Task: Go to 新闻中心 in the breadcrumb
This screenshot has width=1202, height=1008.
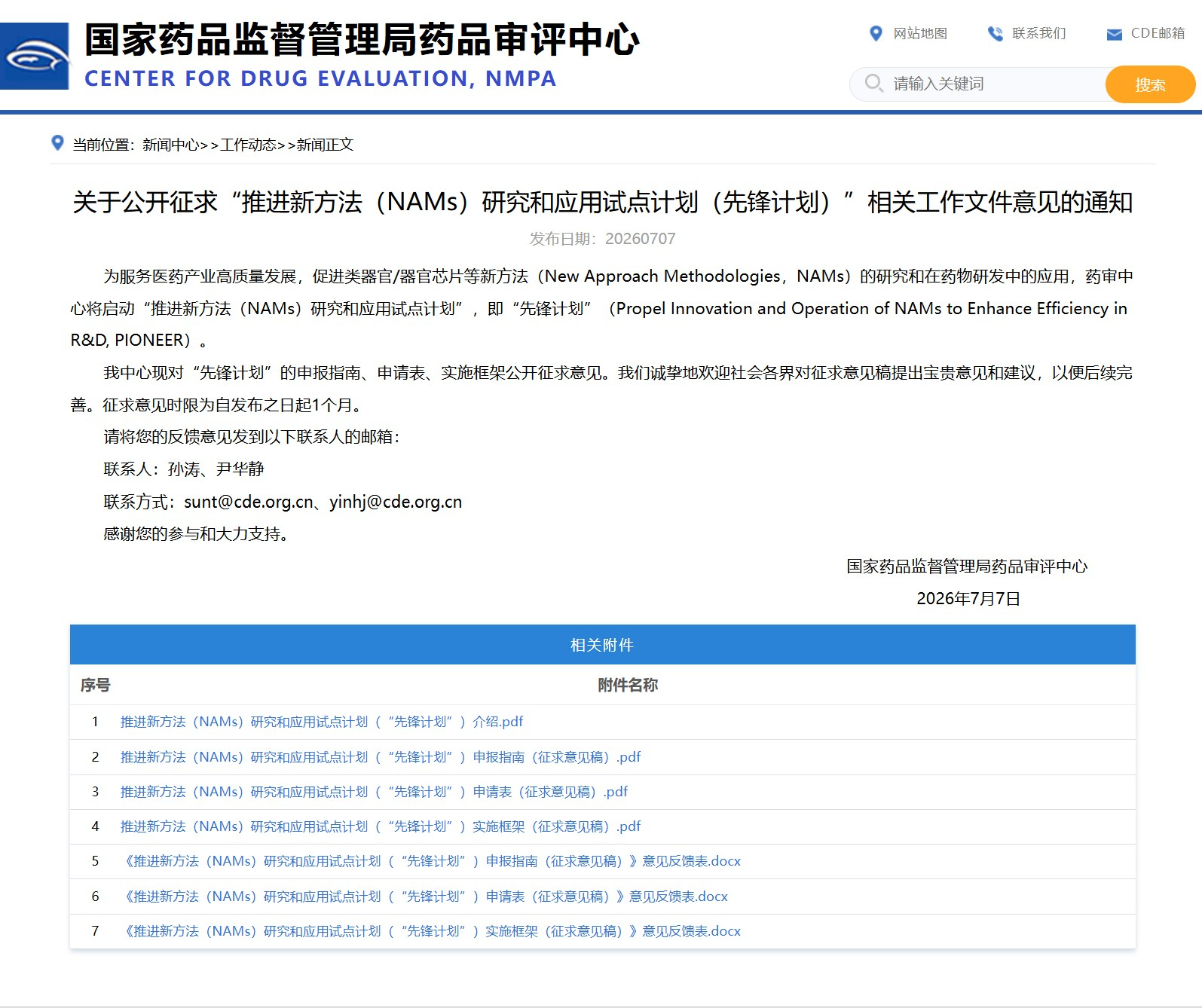Action: (x=170, y=145)
